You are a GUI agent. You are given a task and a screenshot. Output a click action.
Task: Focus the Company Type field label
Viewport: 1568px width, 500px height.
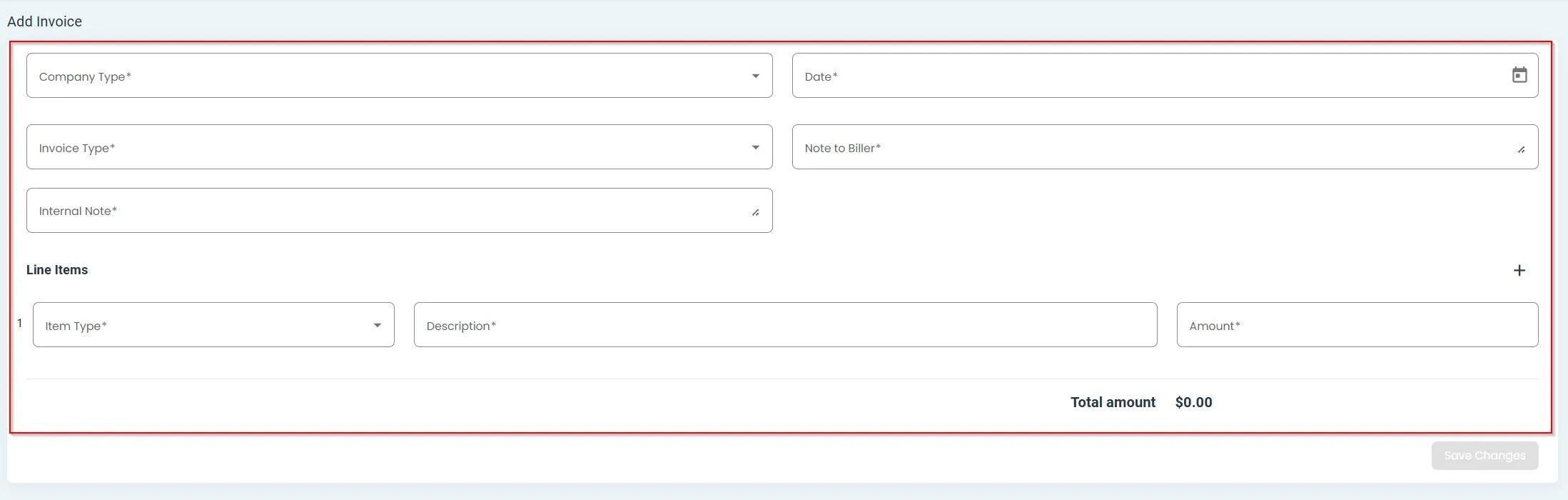pos(85,76)
